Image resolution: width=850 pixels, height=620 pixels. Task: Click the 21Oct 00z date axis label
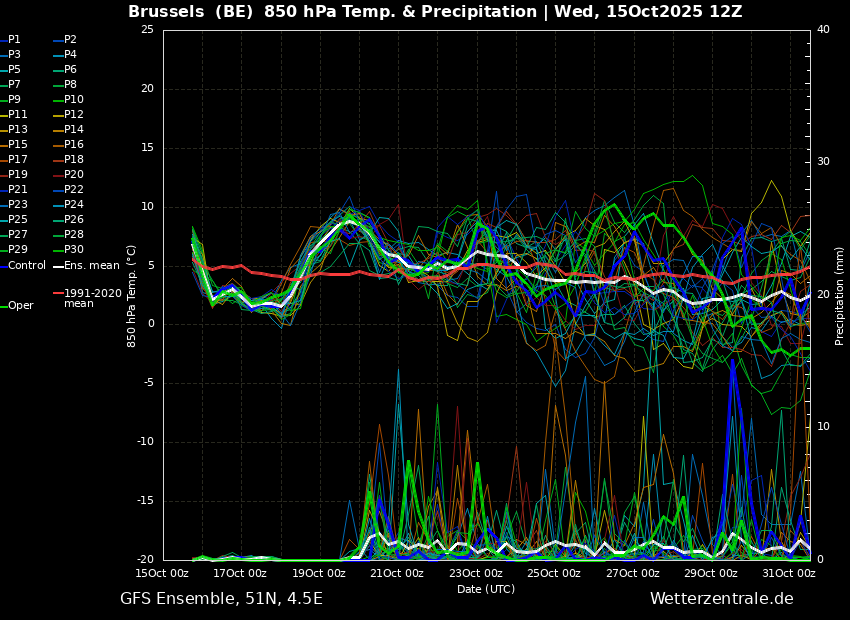pos(397,573)
